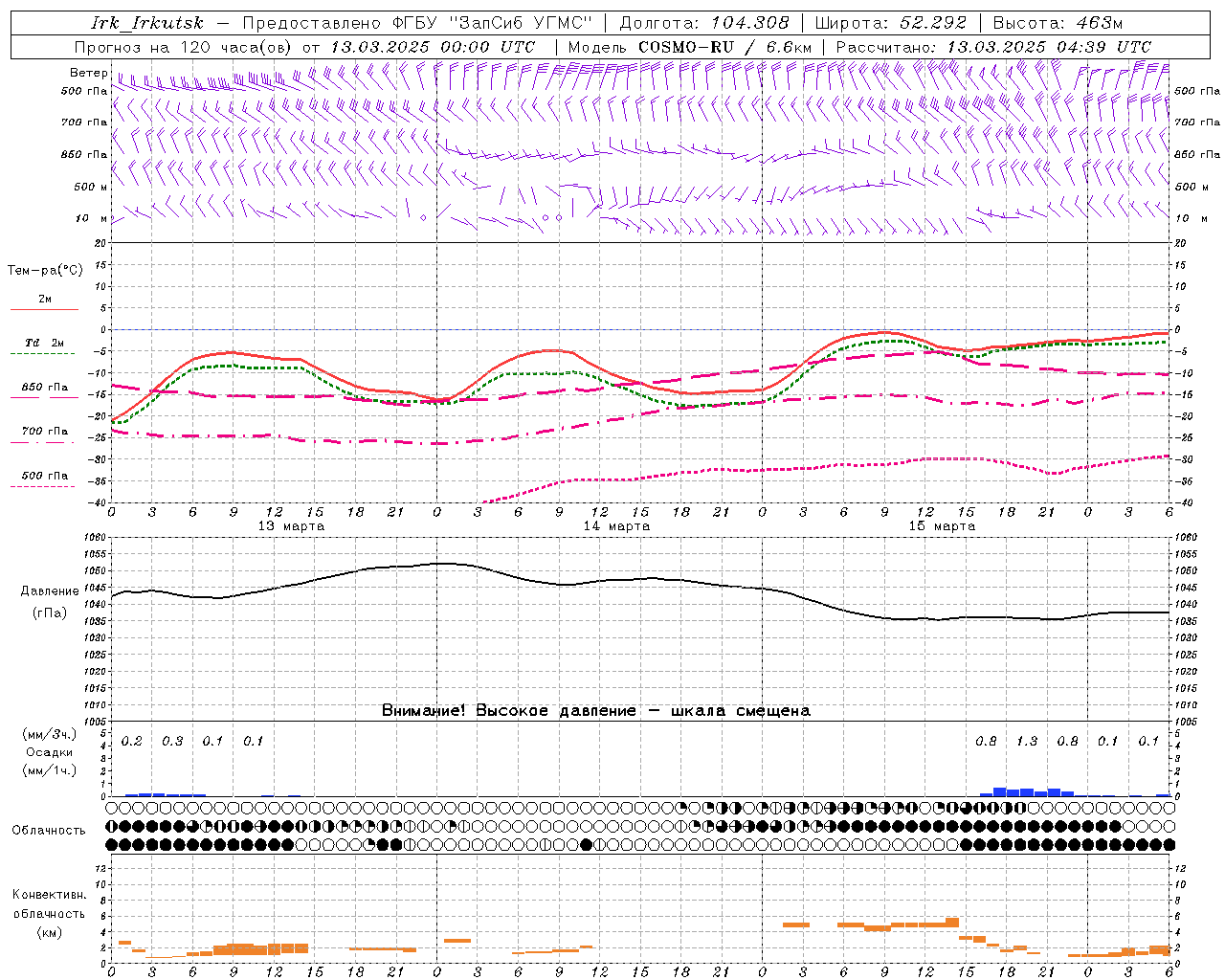Click the 15 марта date label
Screen dimensions: 1225x980
point(943,526)
